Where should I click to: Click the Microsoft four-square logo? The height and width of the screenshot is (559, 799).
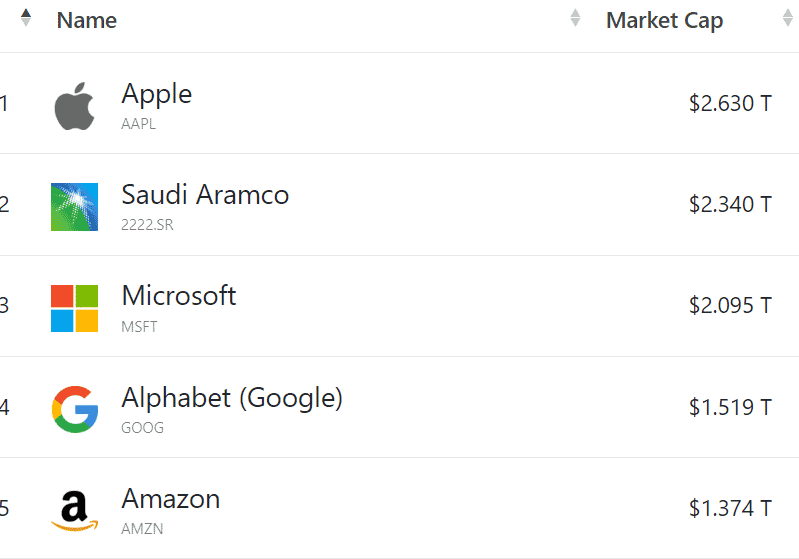tap(74, 308)
